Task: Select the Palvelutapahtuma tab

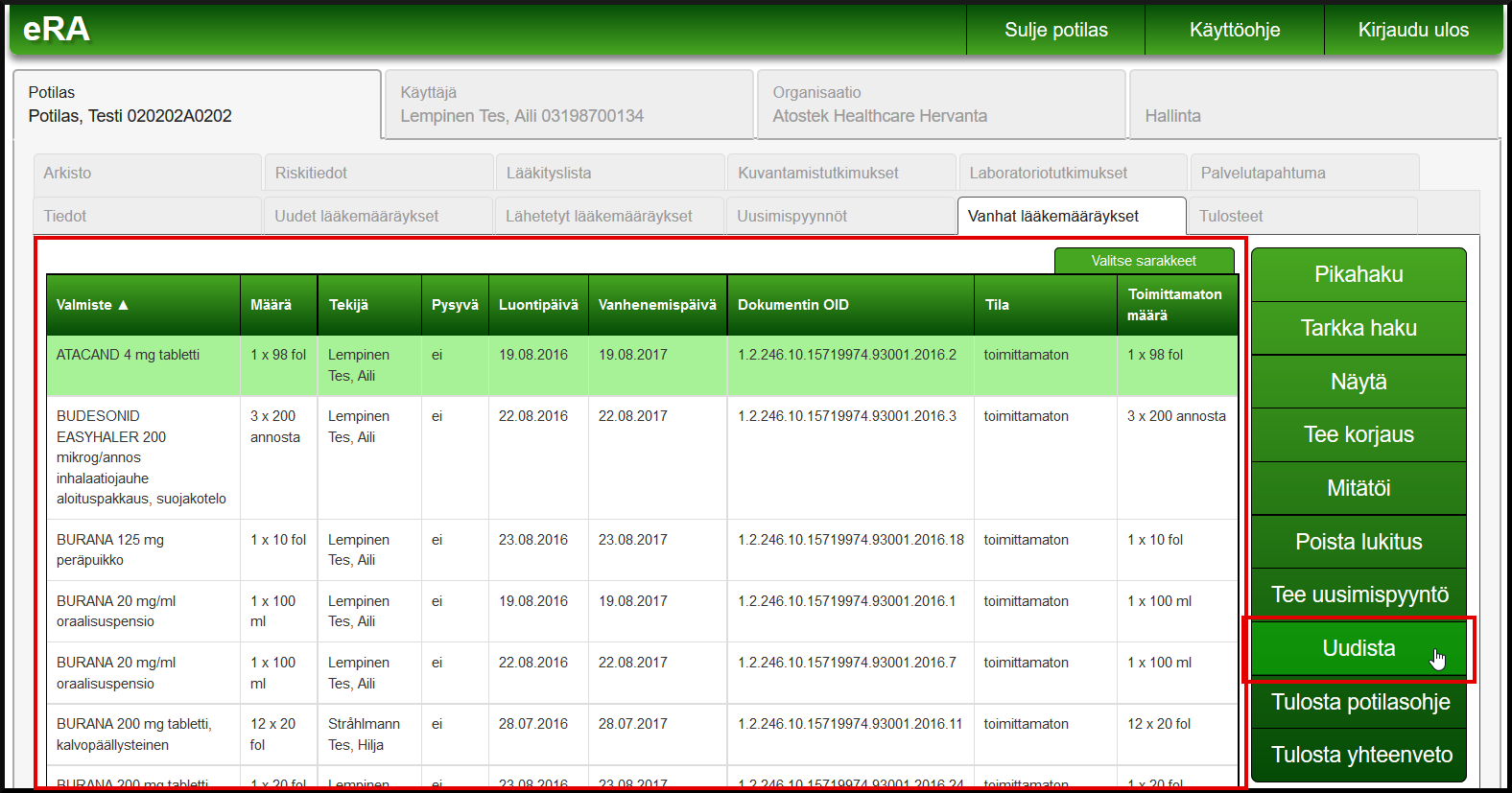Action: 1305,173
